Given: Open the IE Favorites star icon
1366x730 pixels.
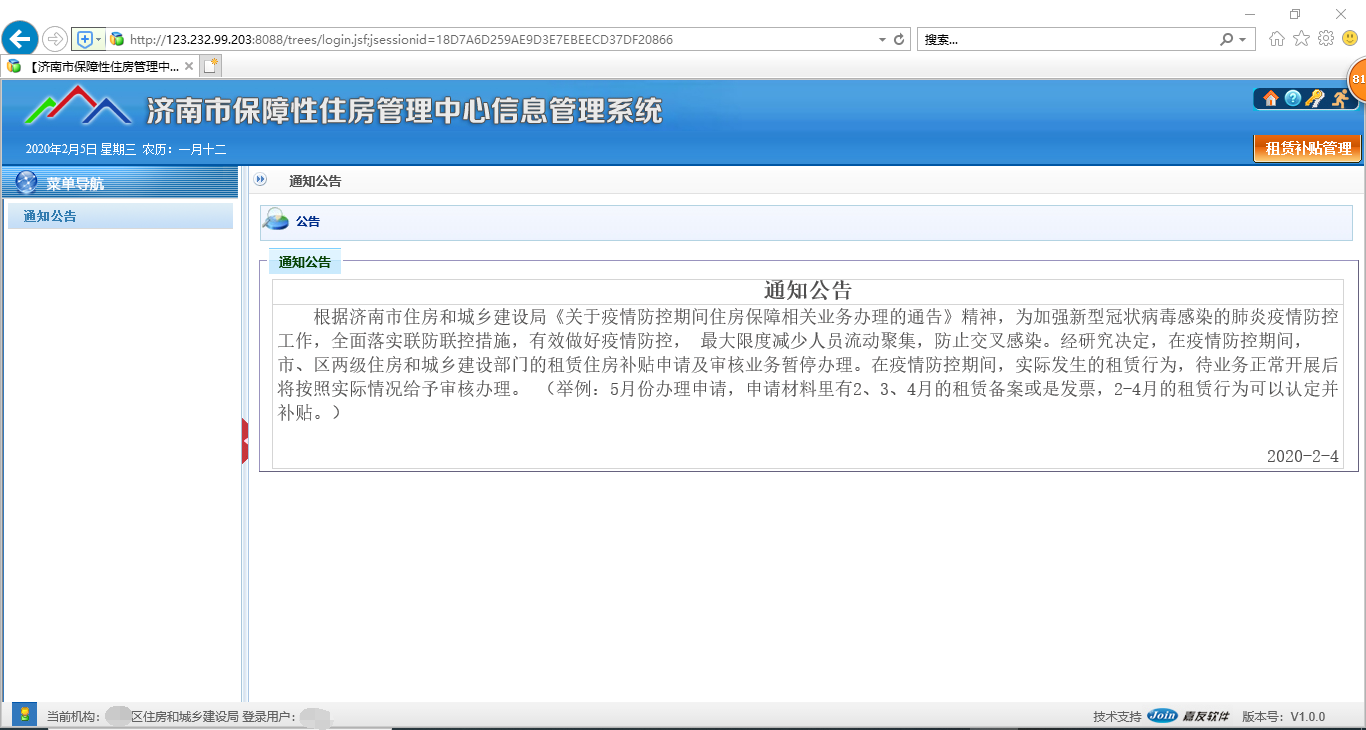Looking at the screenshot, I should (1301, 39).
